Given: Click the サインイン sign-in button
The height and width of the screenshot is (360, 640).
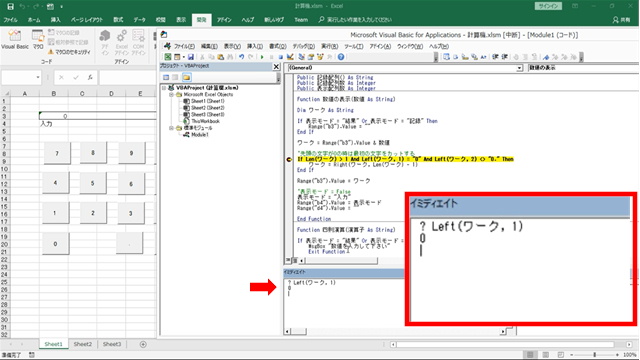Looking at the screenshot, I should (x=548, y=6).
